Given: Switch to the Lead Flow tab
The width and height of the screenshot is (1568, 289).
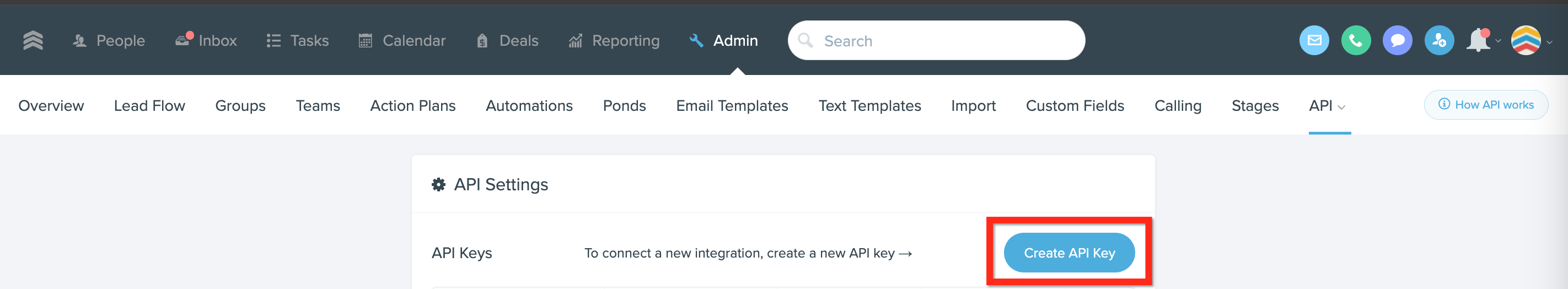Looking at the screenshot, I should click(x=149, y=106).
